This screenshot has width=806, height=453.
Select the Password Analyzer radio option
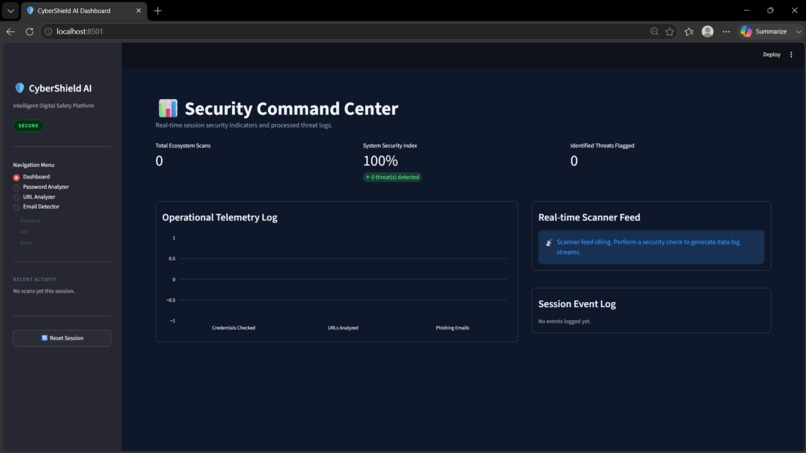(x=41, y=187)
